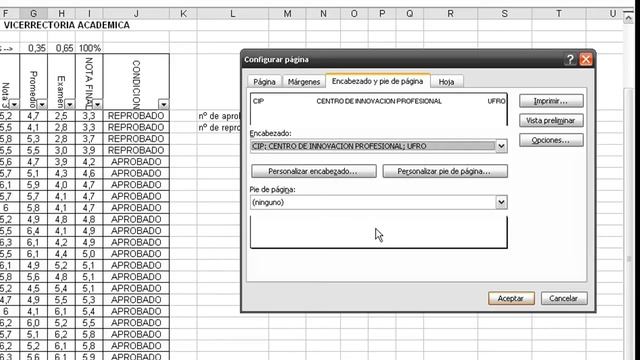
Task: Switch to the Página tab
Action: click(264, 82)
